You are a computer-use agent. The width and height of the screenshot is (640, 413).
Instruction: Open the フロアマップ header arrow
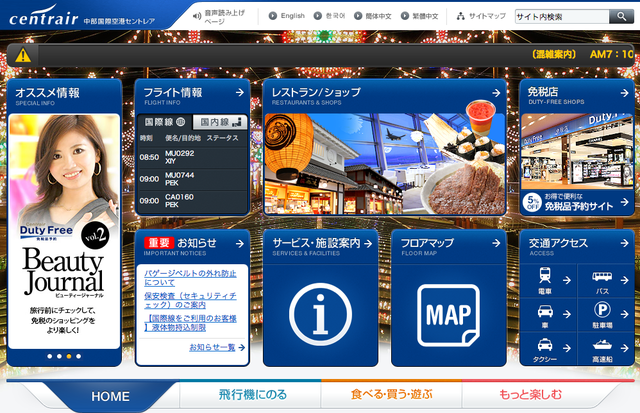(x=496, y=243)
